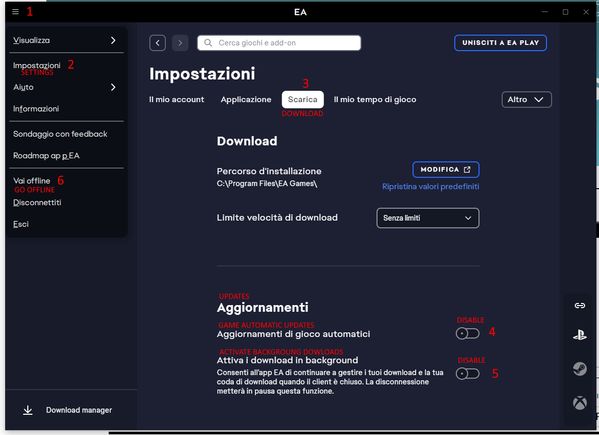Click the Cerca giochi e add-on field
The image size is (599, 435).
pos(279,43)
